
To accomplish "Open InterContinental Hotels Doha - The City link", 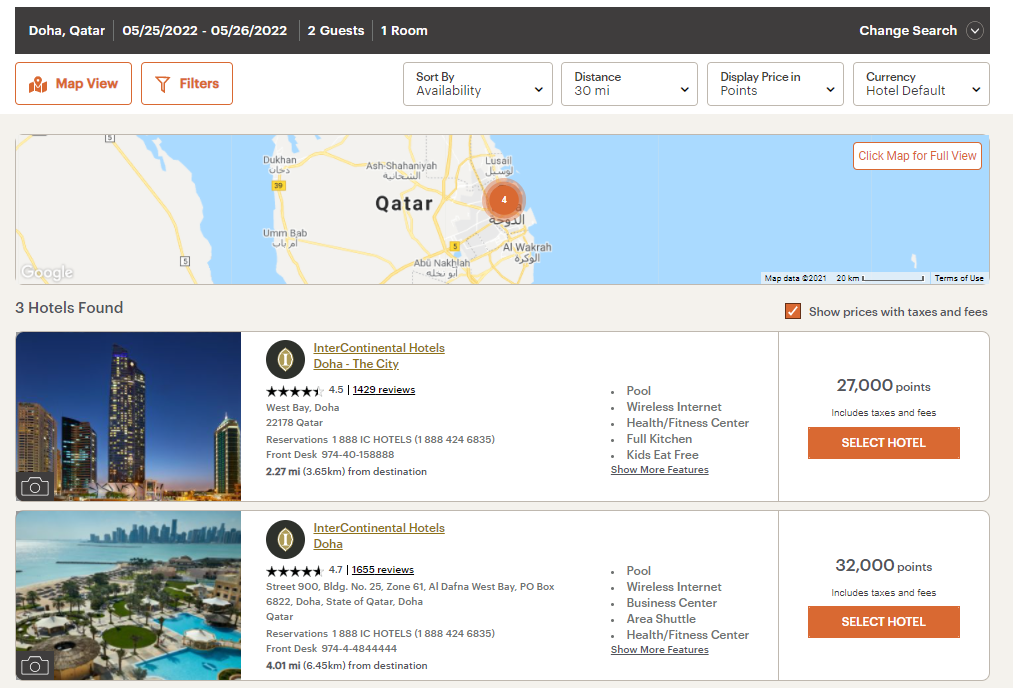I will click(379, 355).
